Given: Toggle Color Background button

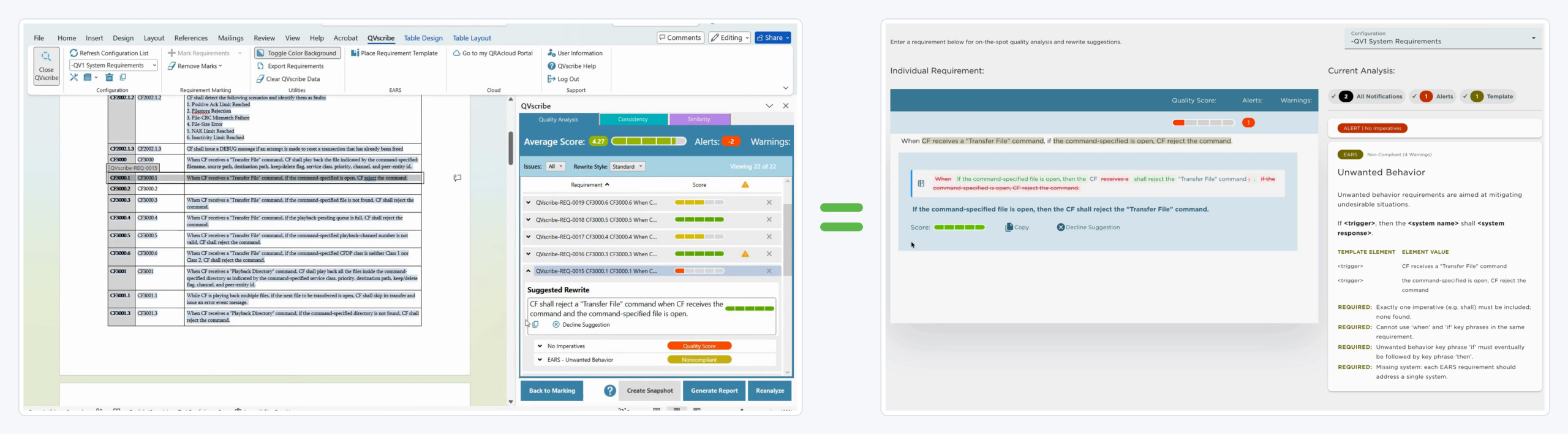Looking at the screenshot, I should 297,53.
